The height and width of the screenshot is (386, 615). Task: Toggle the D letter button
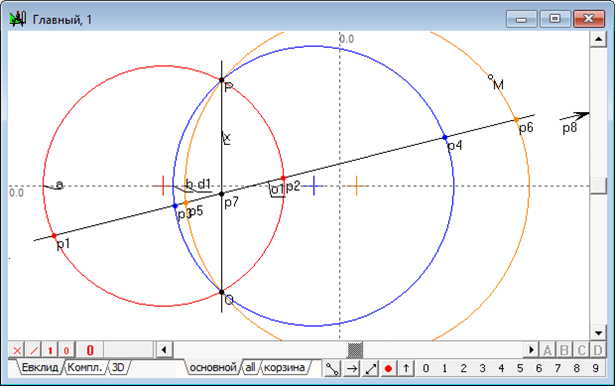[597, 350]
